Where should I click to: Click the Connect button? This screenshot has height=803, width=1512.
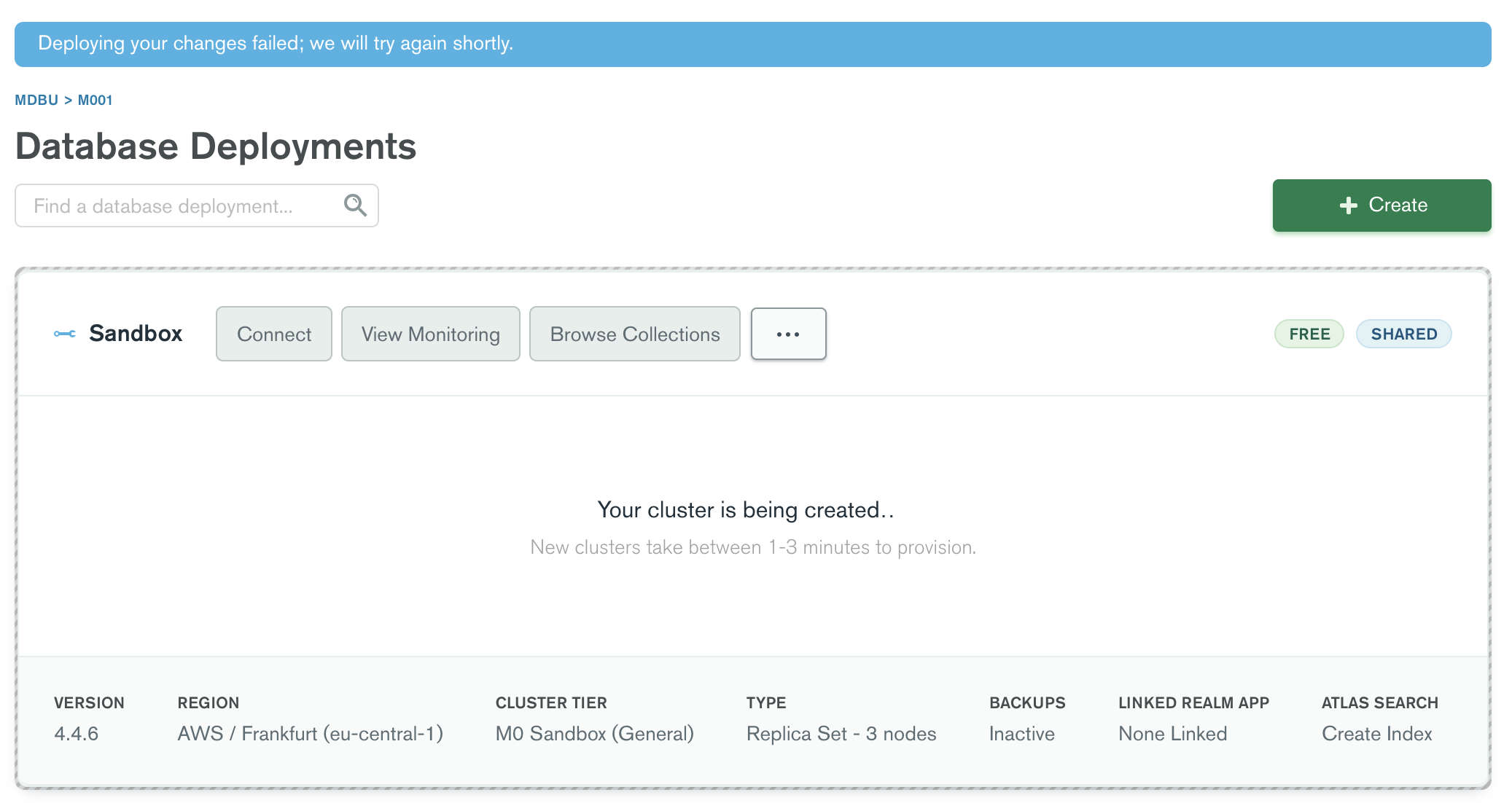click(274, 334)
